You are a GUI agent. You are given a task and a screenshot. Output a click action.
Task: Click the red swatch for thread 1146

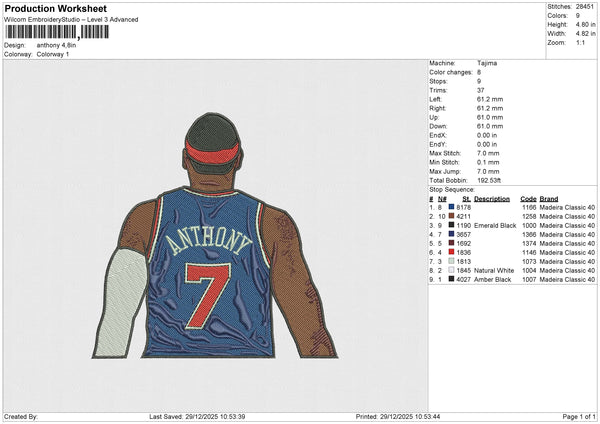click(452, 252)
